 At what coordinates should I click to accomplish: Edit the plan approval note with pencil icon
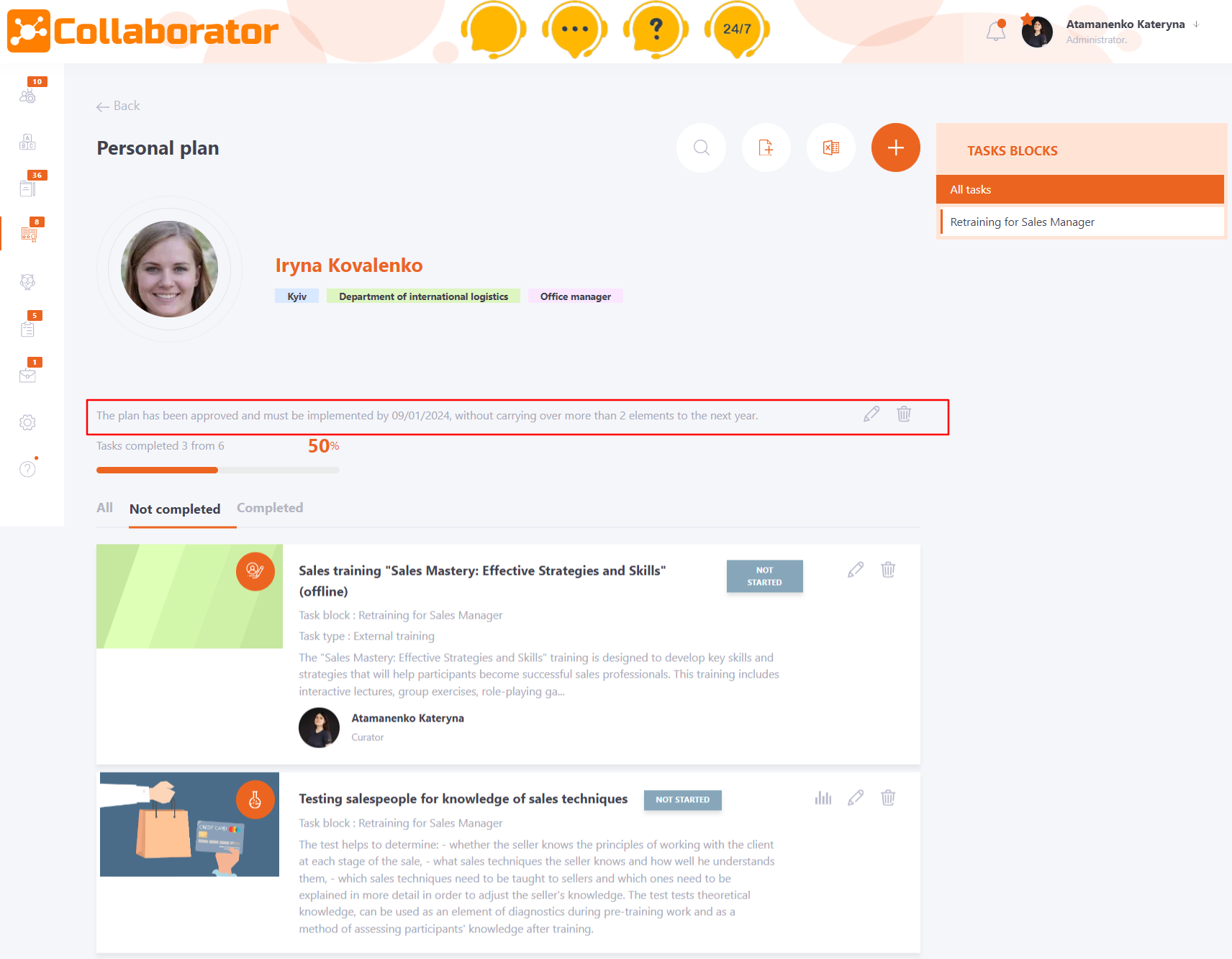pyautogui.click(x=871, y=414)
